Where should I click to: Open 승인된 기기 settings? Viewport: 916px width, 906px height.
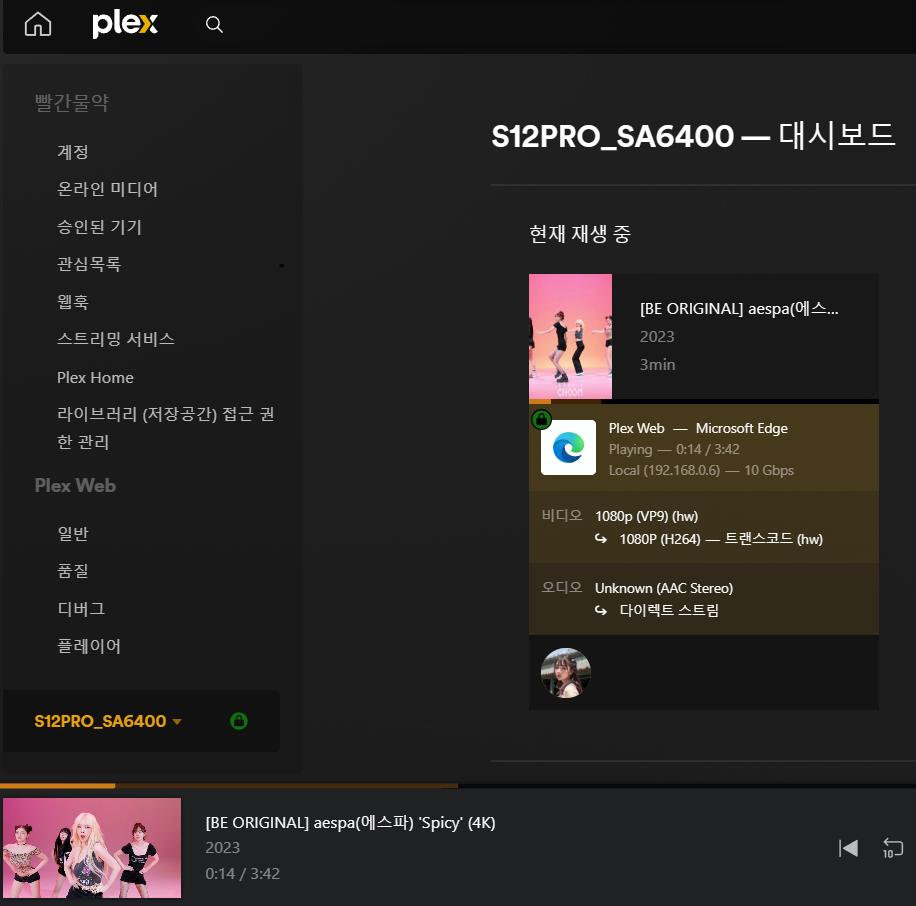pyautogui.click(x=100, y=227)
